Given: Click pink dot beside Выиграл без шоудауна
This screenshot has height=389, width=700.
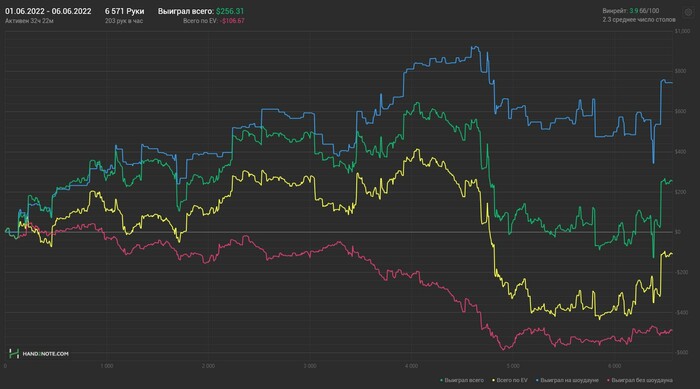Looking at the screenshot, I should pos(608,381).
